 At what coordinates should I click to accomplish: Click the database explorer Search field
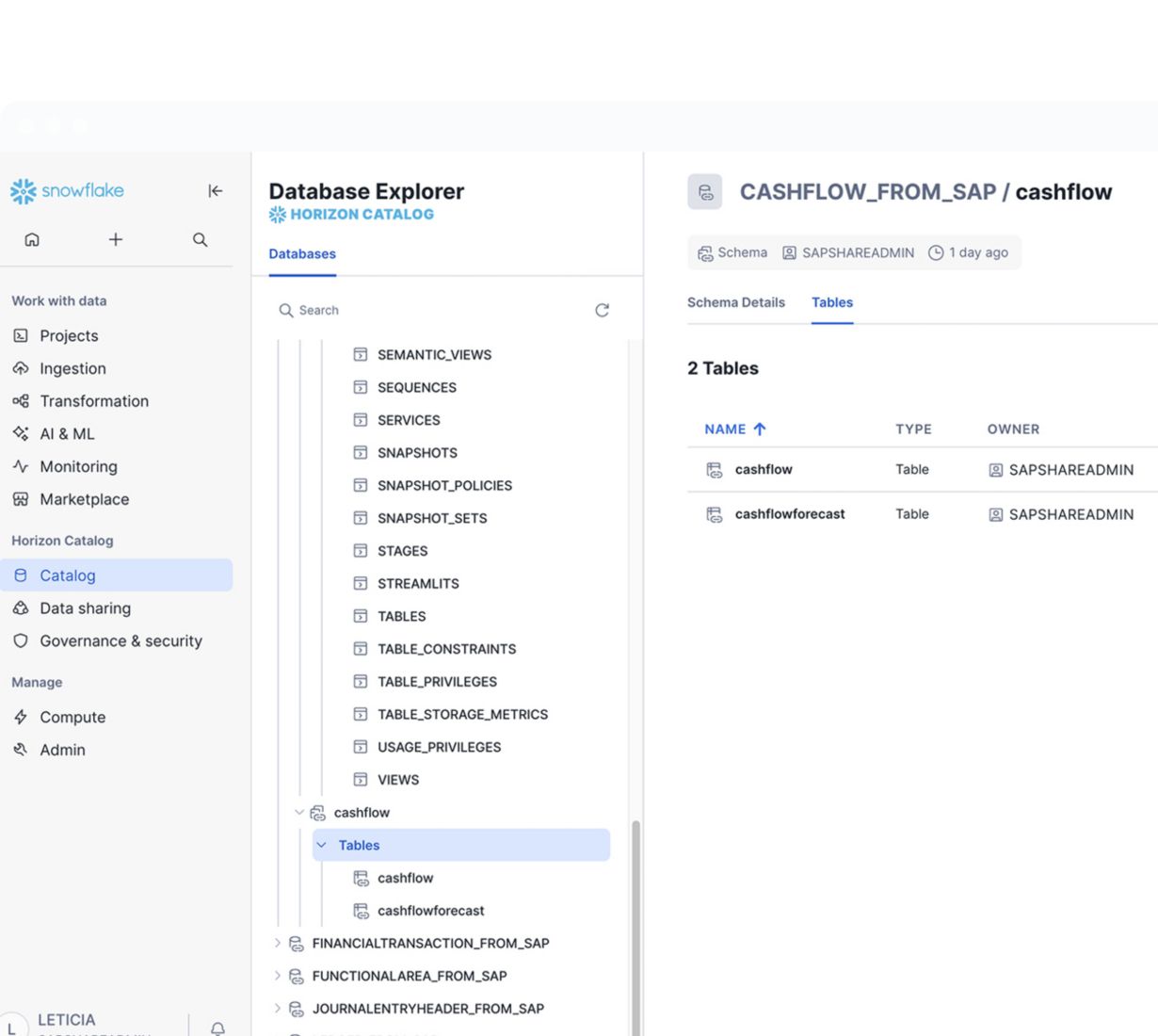click(433, 311)
